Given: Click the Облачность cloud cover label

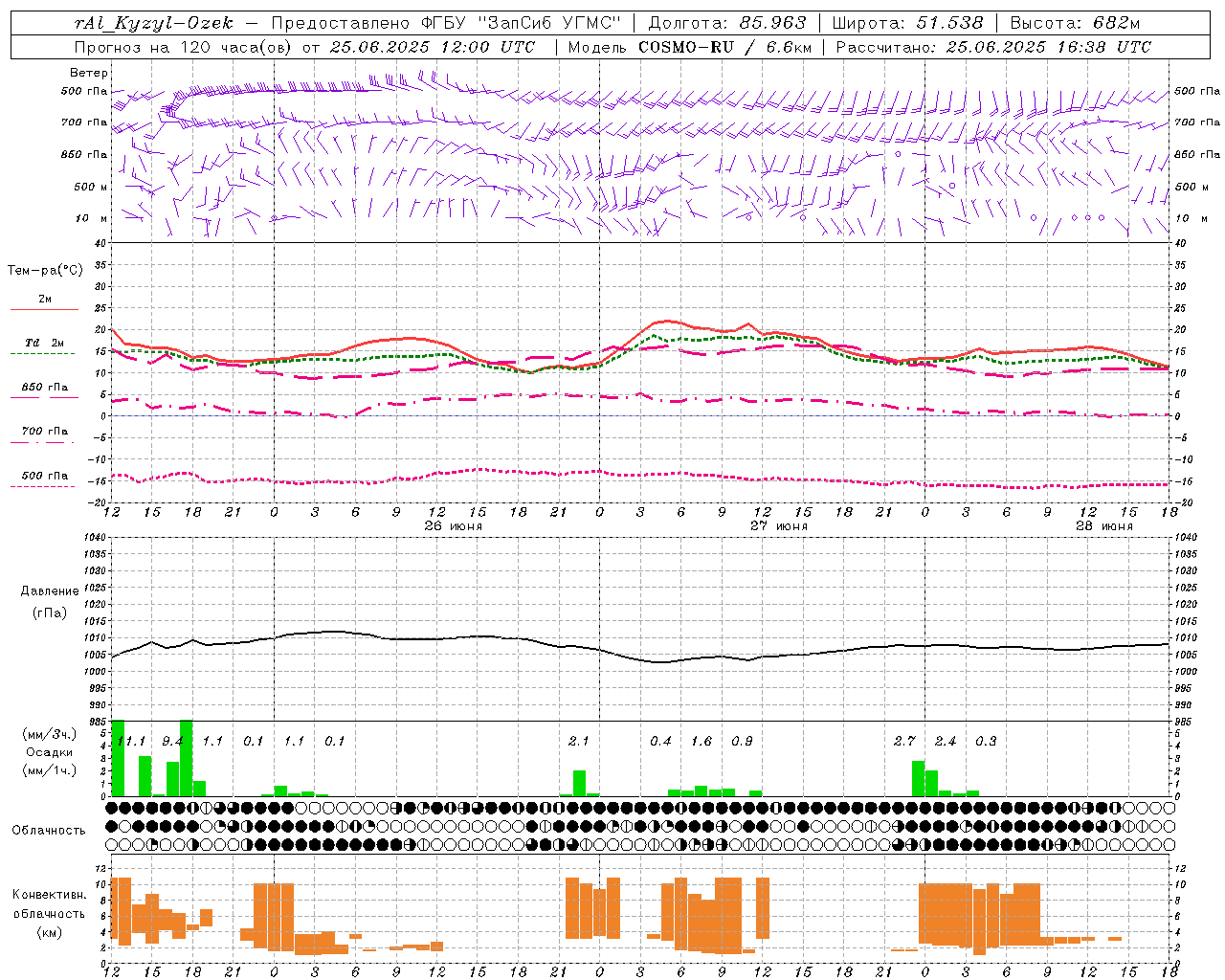Looking at the screenshot, I should (x=49, y=830).
